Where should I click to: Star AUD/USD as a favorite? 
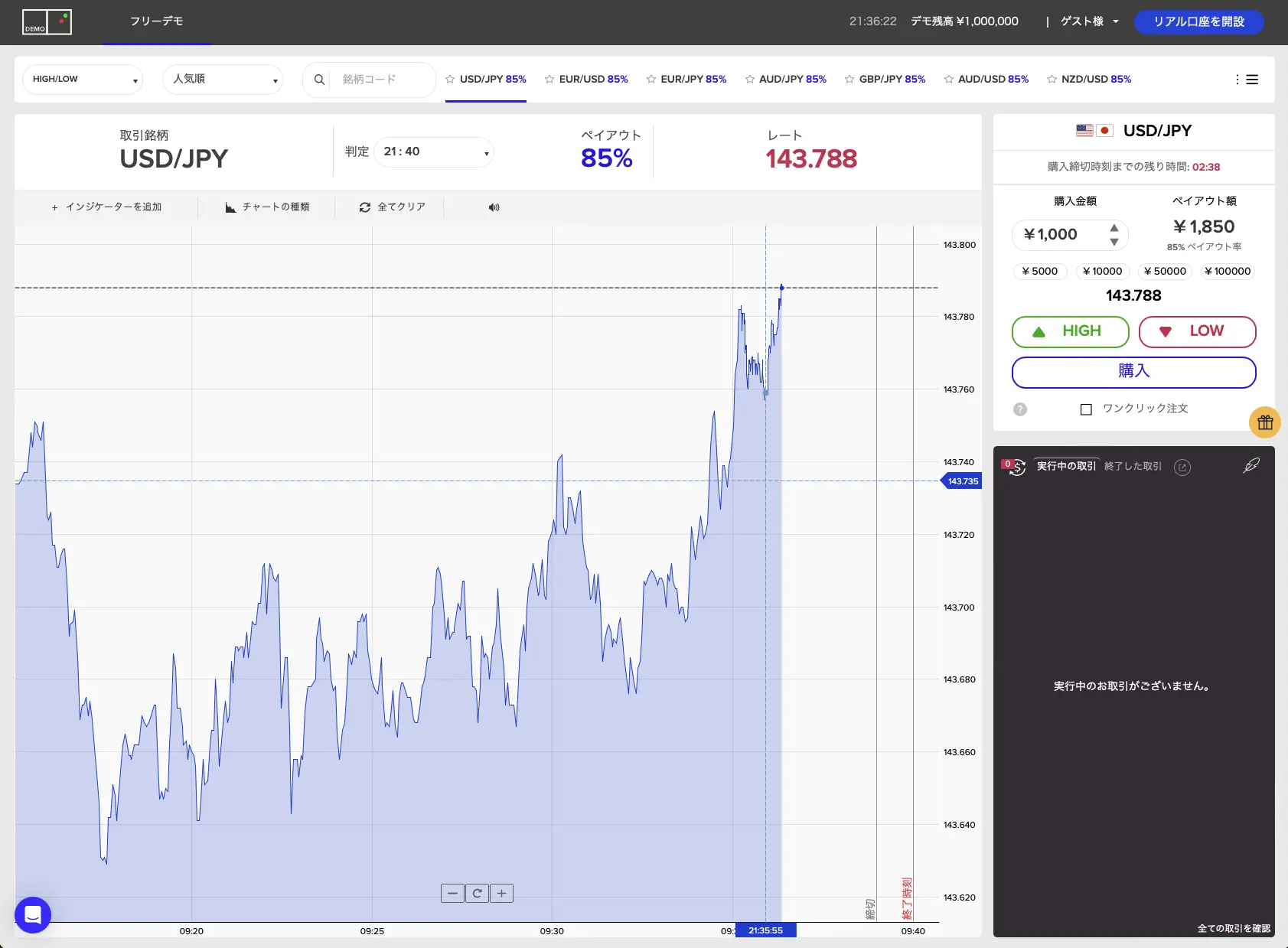click(949, 80)
